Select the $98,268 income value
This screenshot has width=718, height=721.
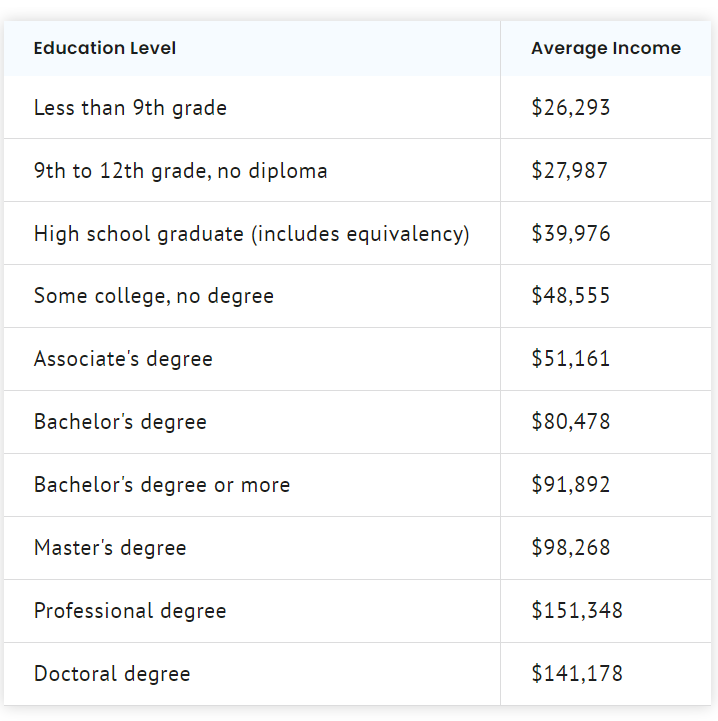(570, 548)
